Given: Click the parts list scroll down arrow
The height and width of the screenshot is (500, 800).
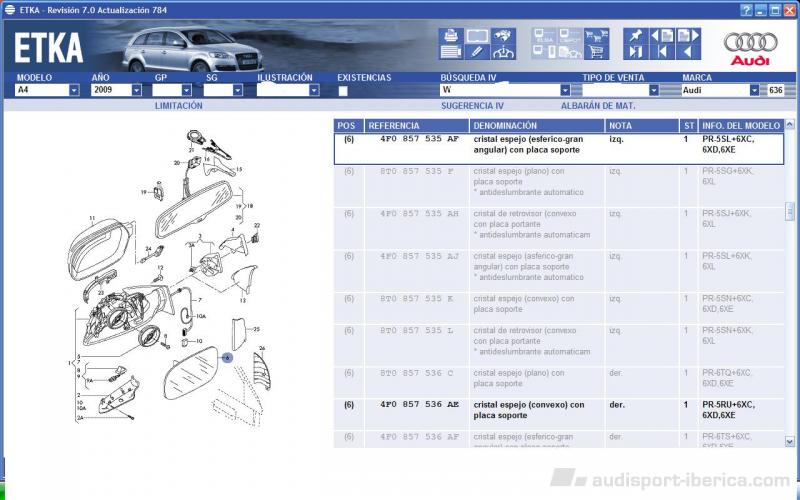Looking at the screenshot, I should 790,441.
